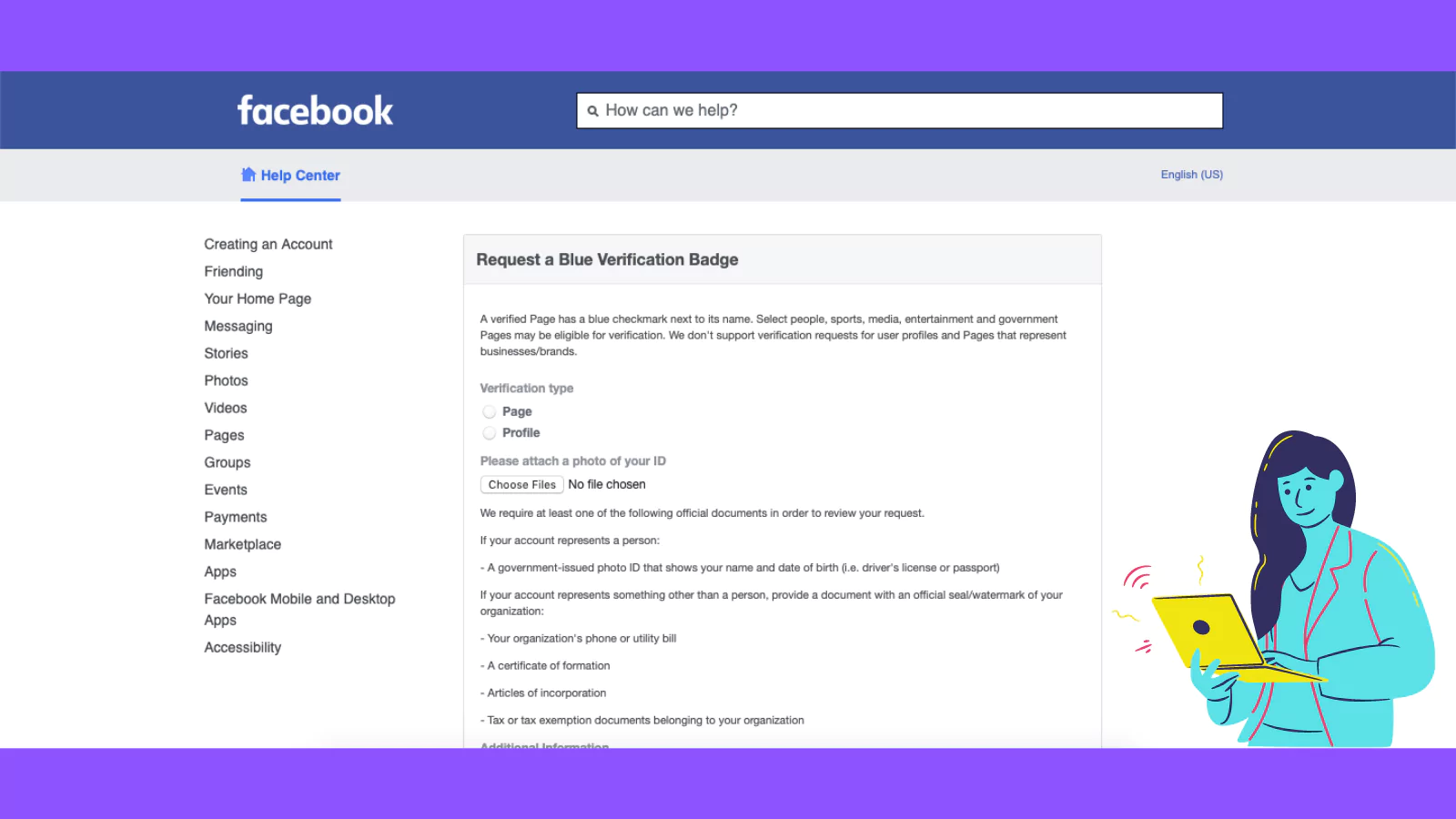Go to Your Home Page topic
The height and width of the screenshot is (819, 1456).
pos(258,298)
